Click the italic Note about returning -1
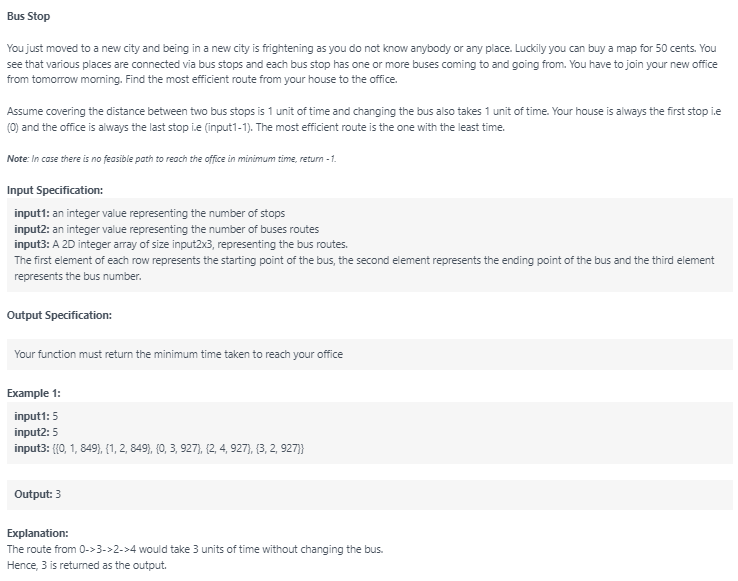Viewport: 738px width, 581px height. [x=171, y=159]
